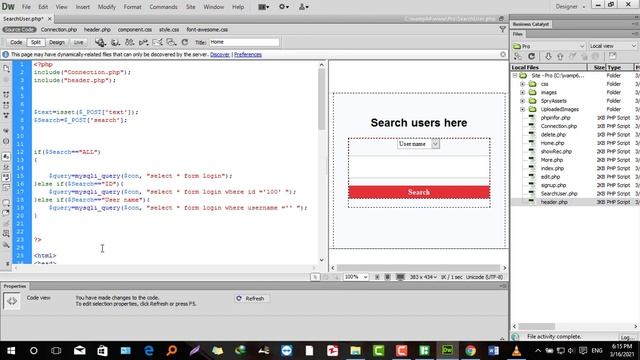
Task: Open the Layout workspace switcher icon
Action: pyautogui.click(x=264, y=7)
